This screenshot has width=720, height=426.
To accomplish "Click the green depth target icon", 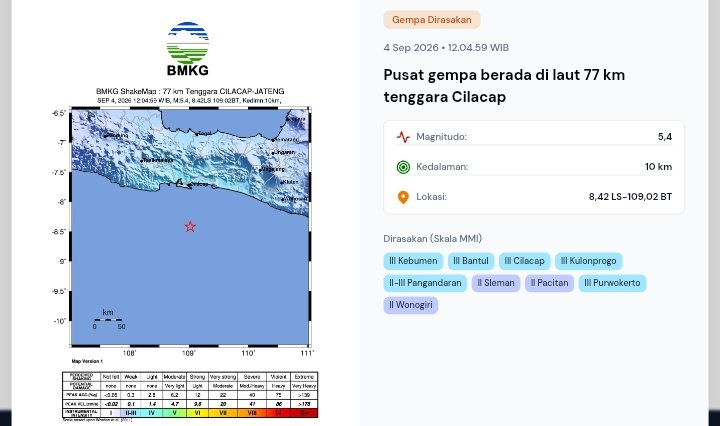I will pyautogui.click(x=403, y=167).
